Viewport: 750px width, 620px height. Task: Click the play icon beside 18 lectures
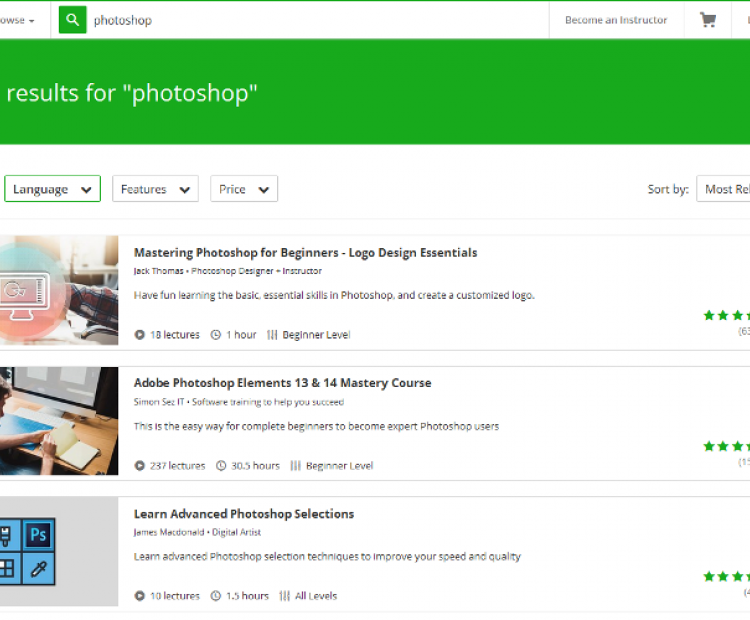click(x=139, y=335)
